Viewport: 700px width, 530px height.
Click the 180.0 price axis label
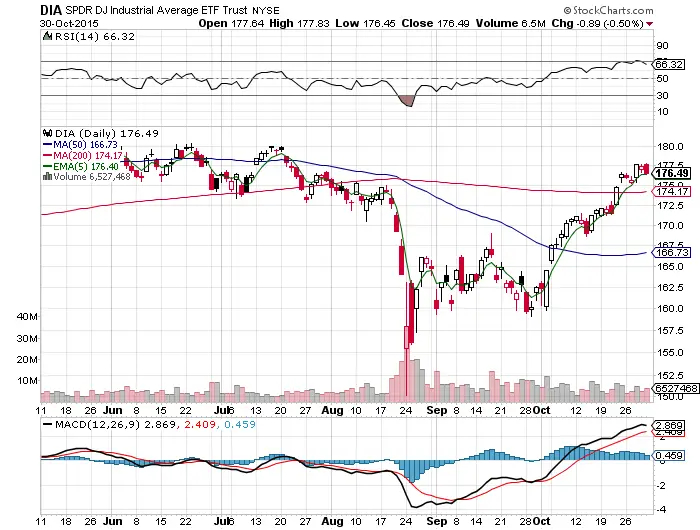click(670, 146)
